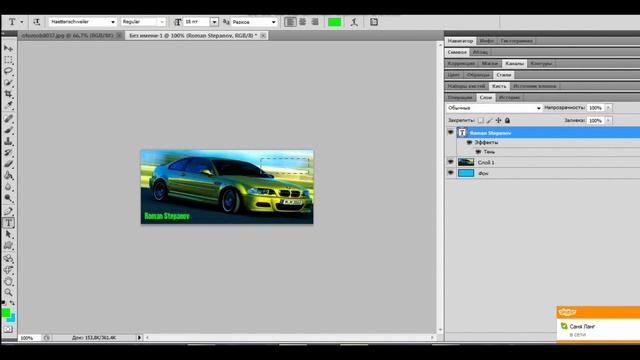640x360 pixels.
Task: Toggle lock image pixels brush icon
Action: coord(489,120)
